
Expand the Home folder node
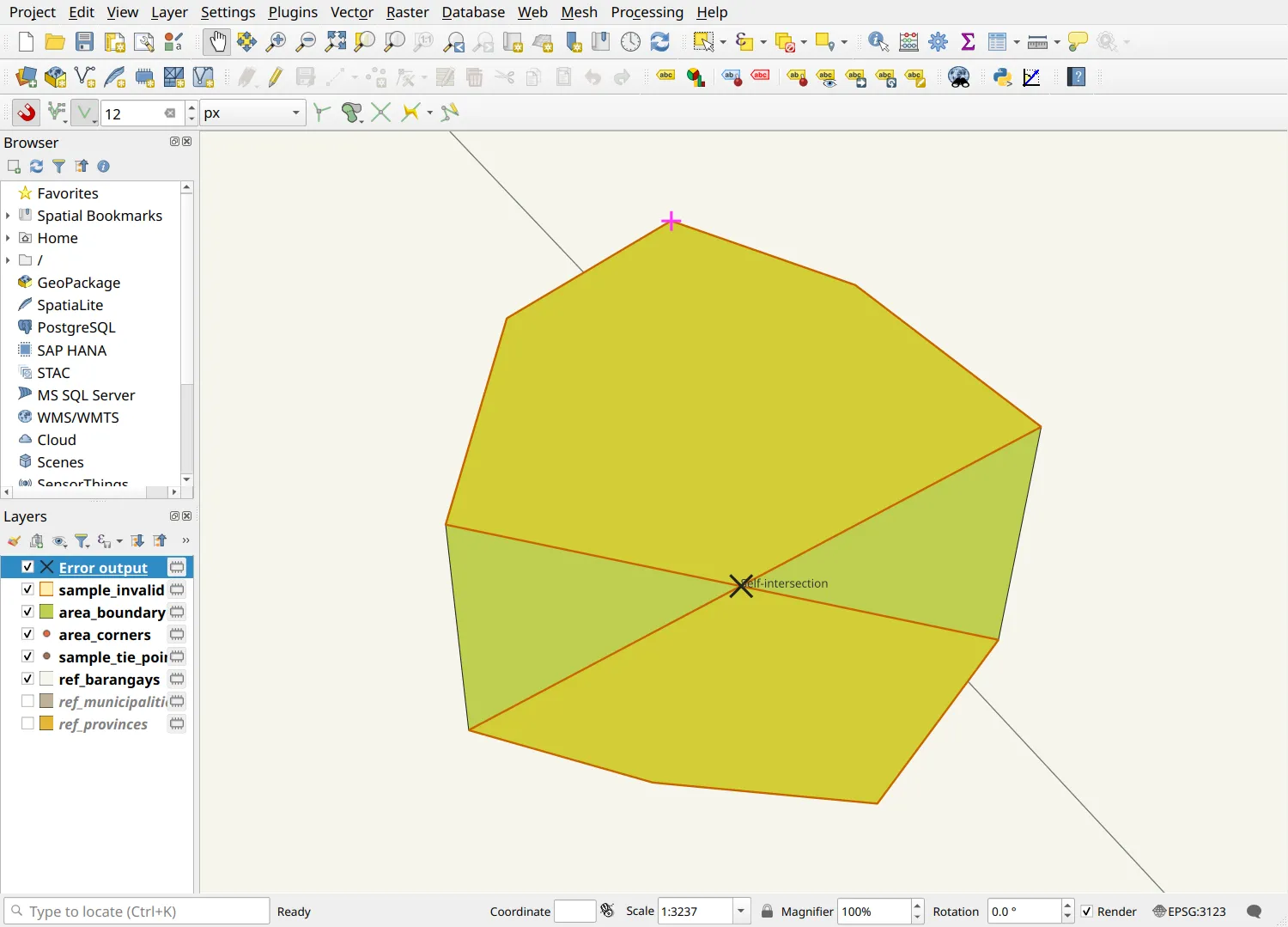click(8, 238)
